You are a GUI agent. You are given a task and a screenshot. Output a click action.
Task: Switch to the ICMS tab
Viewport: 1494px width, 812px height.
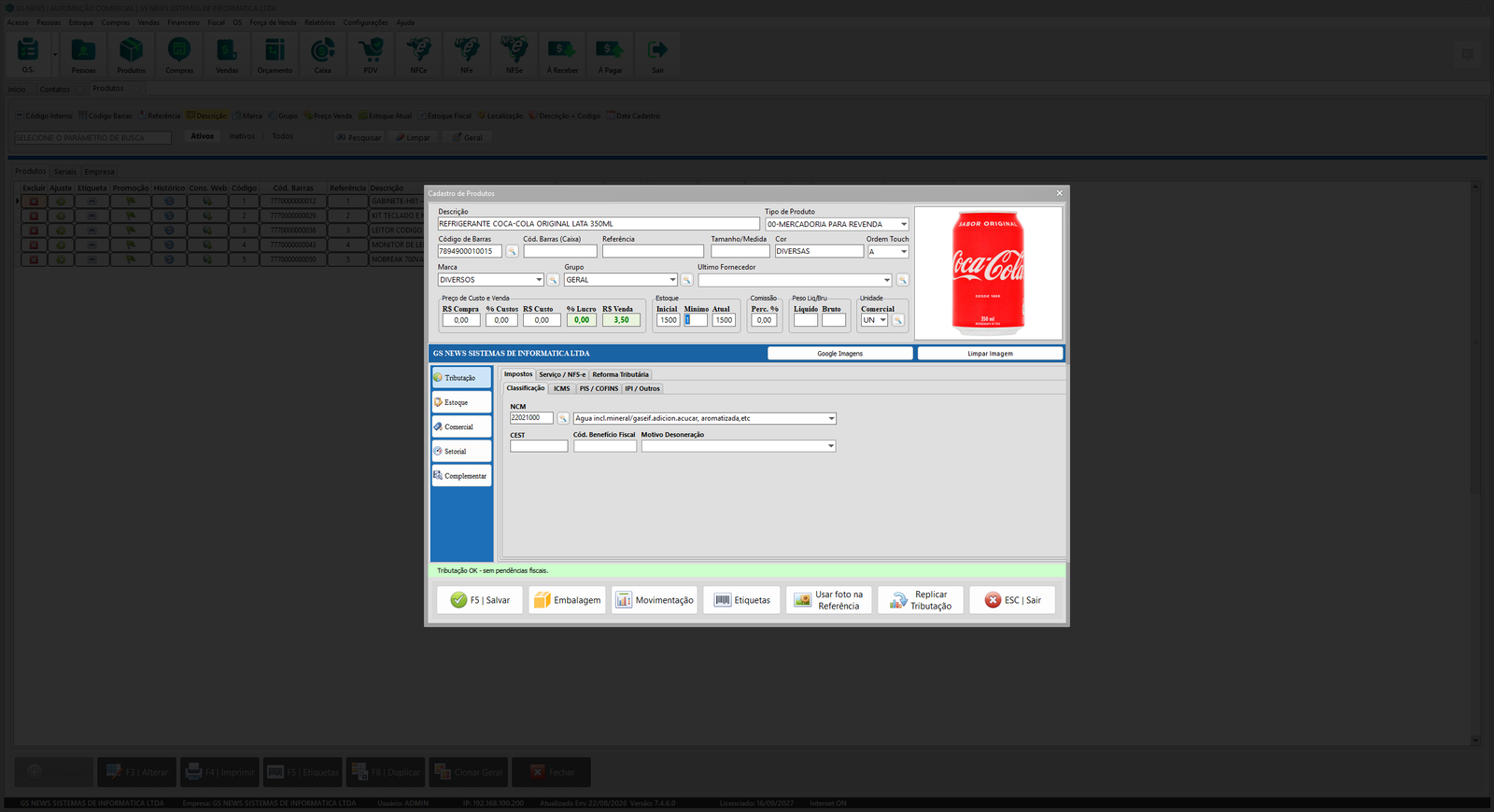coord(561,389)
